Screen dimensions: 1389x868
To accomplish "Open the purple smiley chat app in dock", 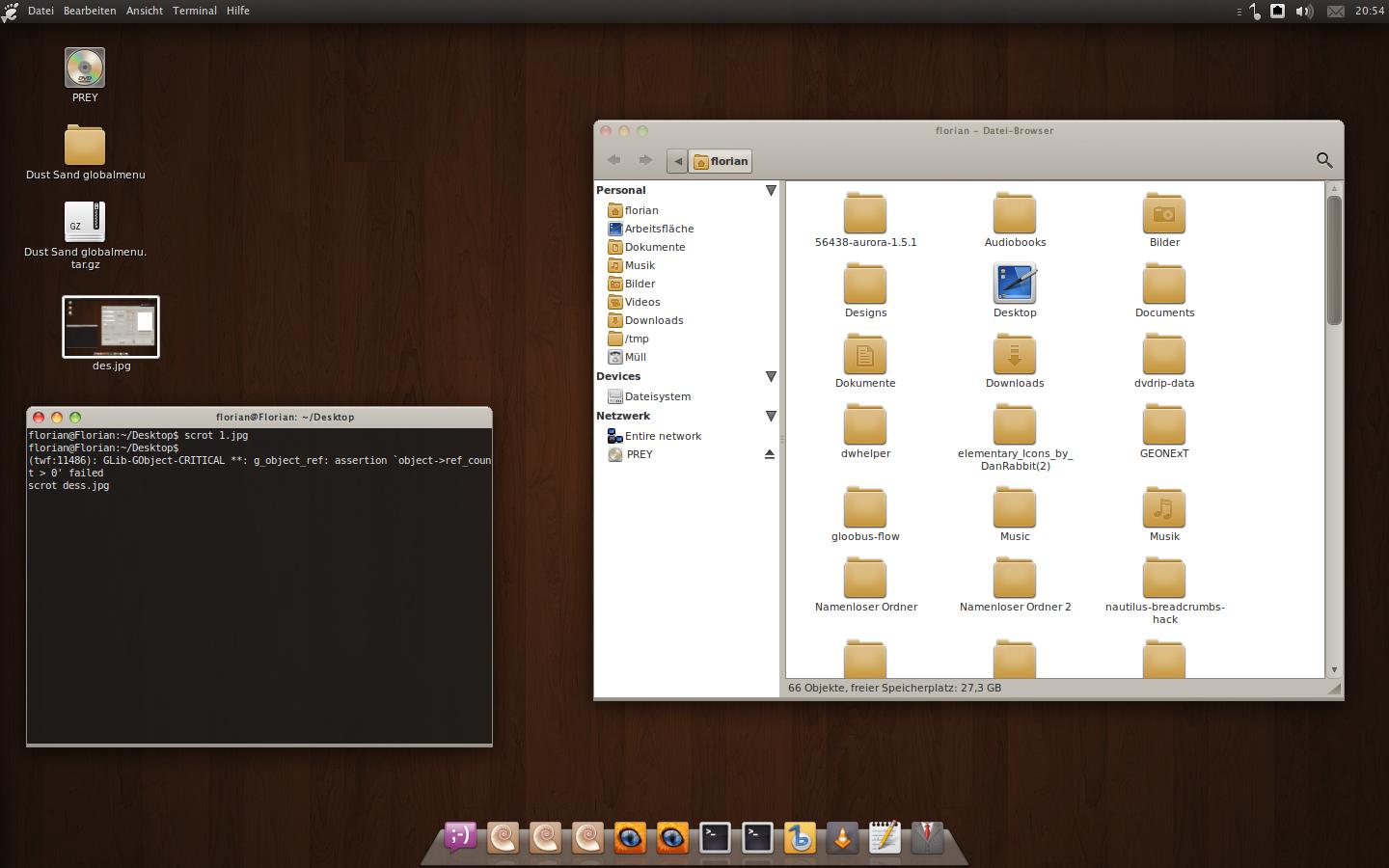I will pos(460,837).
